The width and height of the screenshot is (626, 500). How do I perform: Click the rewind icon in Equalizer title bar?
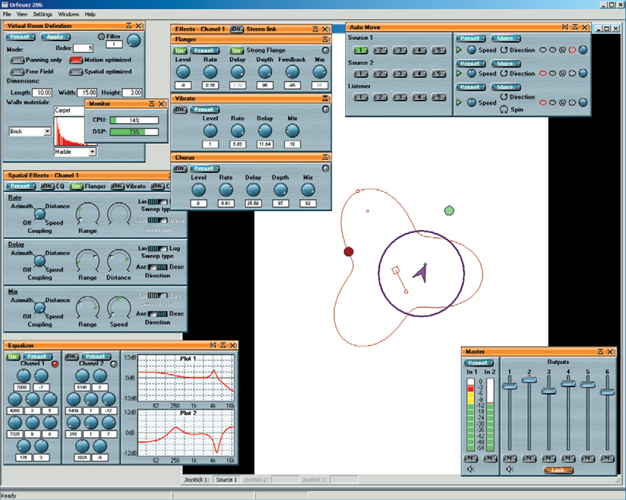[213, 345]
